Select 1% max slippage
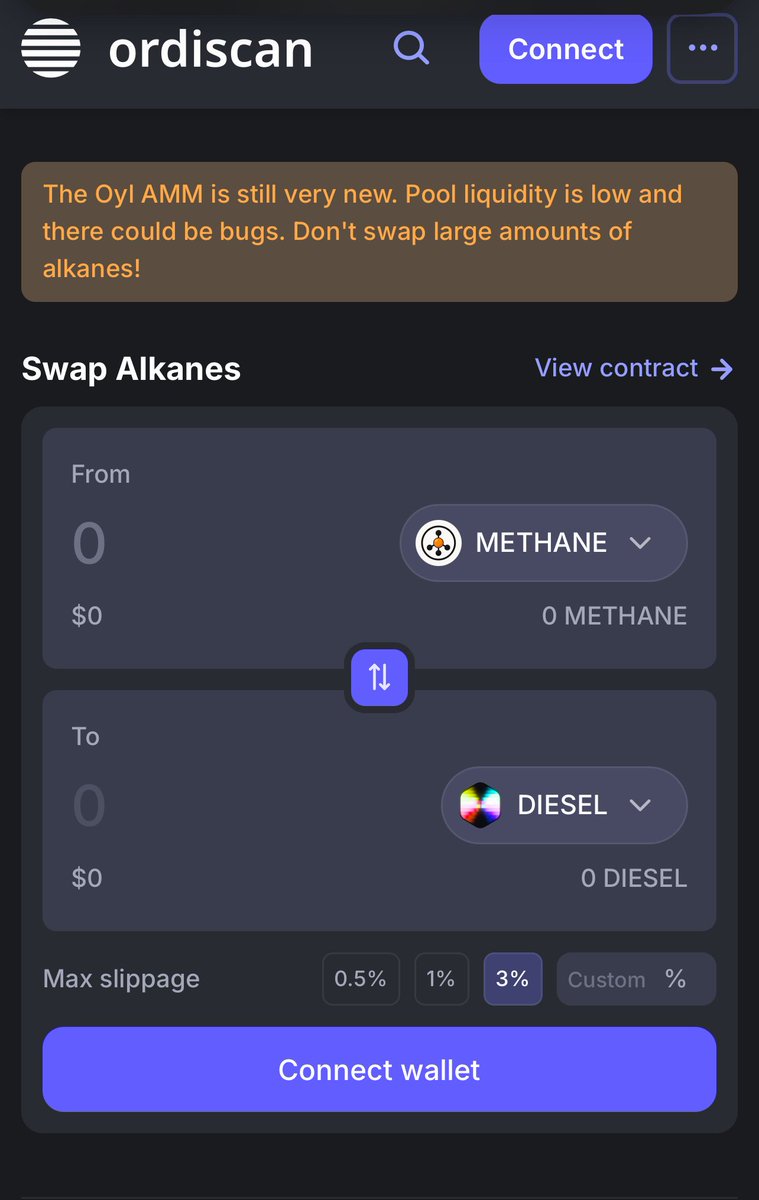The height and width of the screenshot is (1200, 759). 441,979
